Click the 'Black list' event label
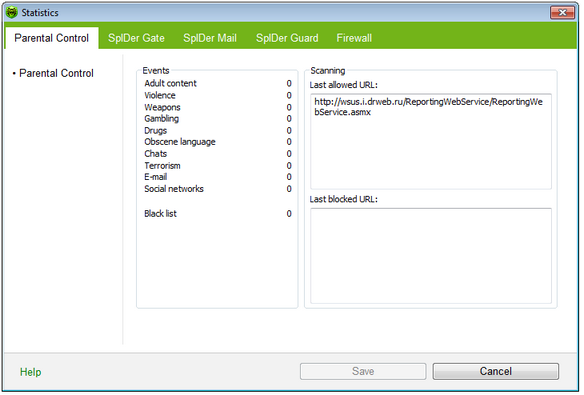584x395 pixels. [x=161, y=214]
